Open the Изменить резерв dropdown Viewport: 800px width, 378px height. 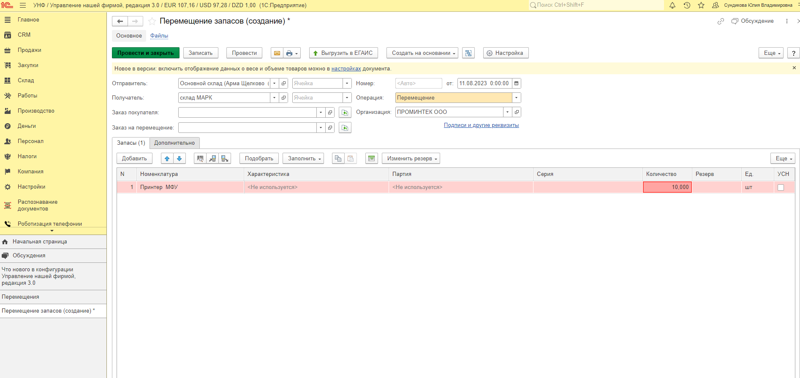tap(411, 159)
